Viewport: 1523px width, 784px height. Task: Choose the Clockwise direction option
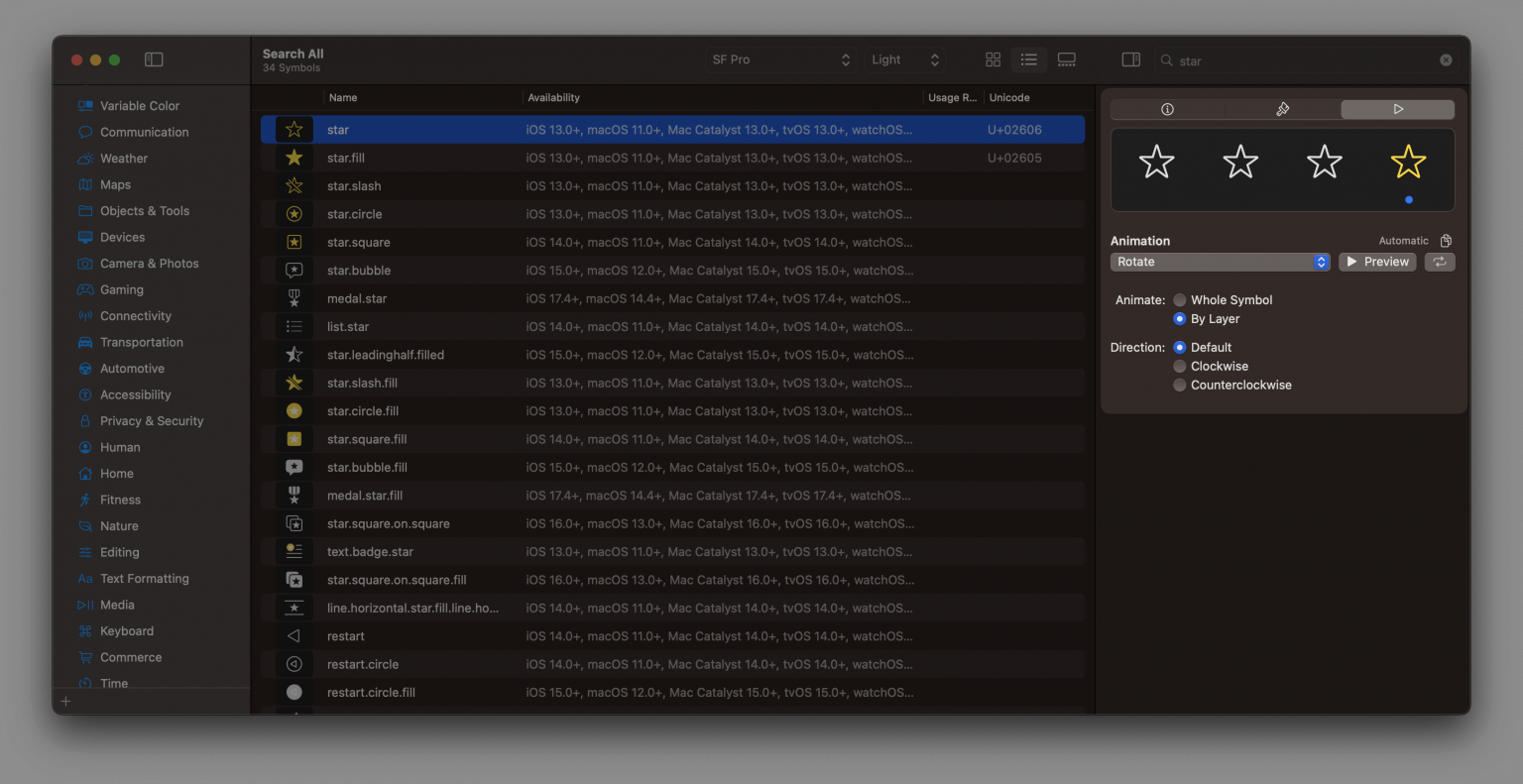point(1180,367)
